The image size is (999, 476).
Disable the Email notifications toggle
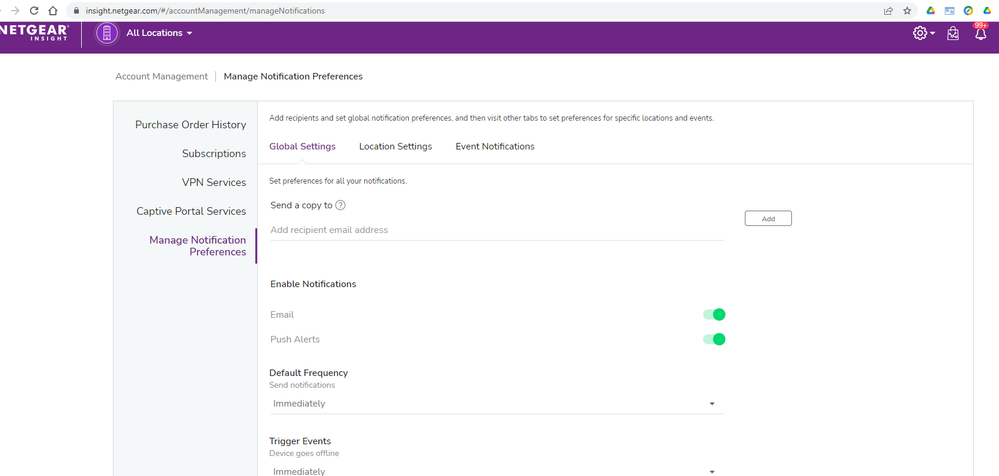(x=714, y=315)
